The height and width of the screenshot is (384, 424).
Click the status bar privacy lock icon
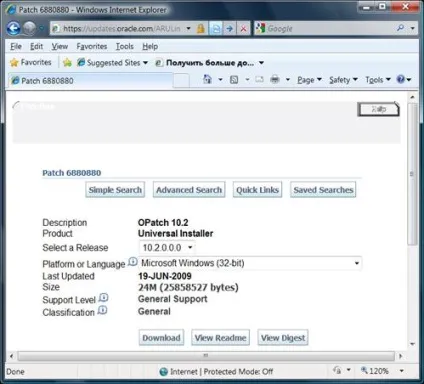337,370
